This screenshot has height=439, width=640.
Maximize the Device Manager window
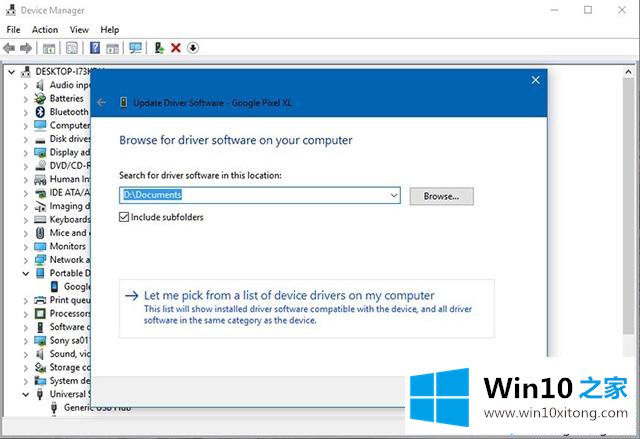pyautogui.click(x=588, y=10)
